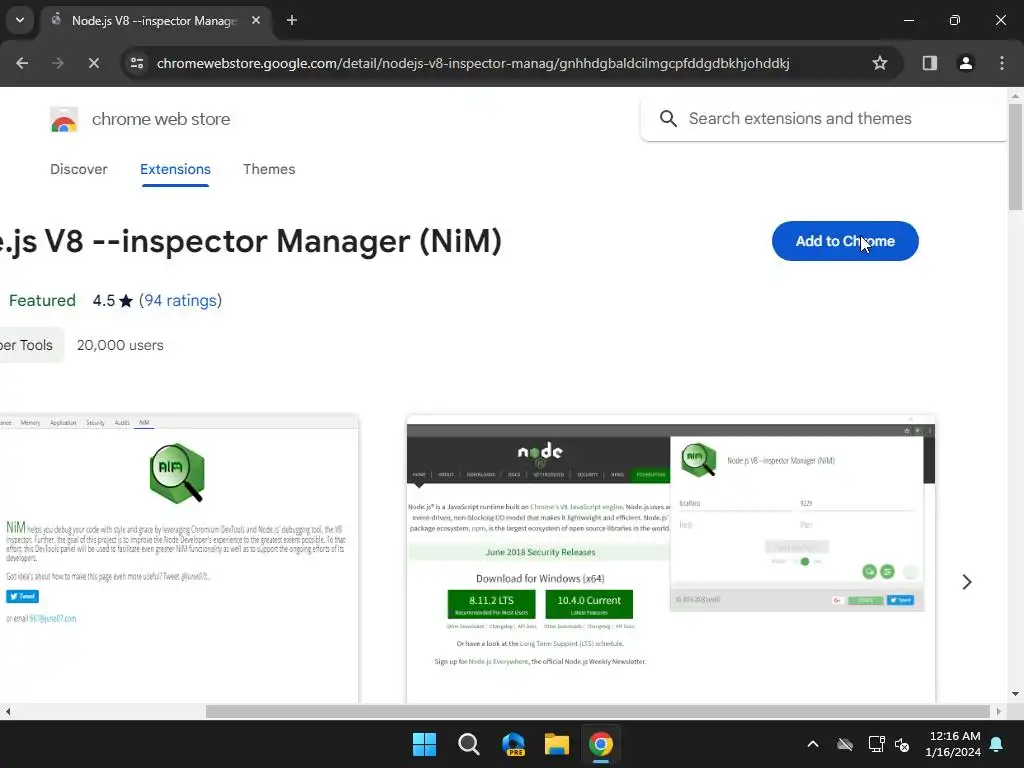Open the Windows Start menu
The height and width of the screenshot is (768, 1024).
(x=424, y=744)
